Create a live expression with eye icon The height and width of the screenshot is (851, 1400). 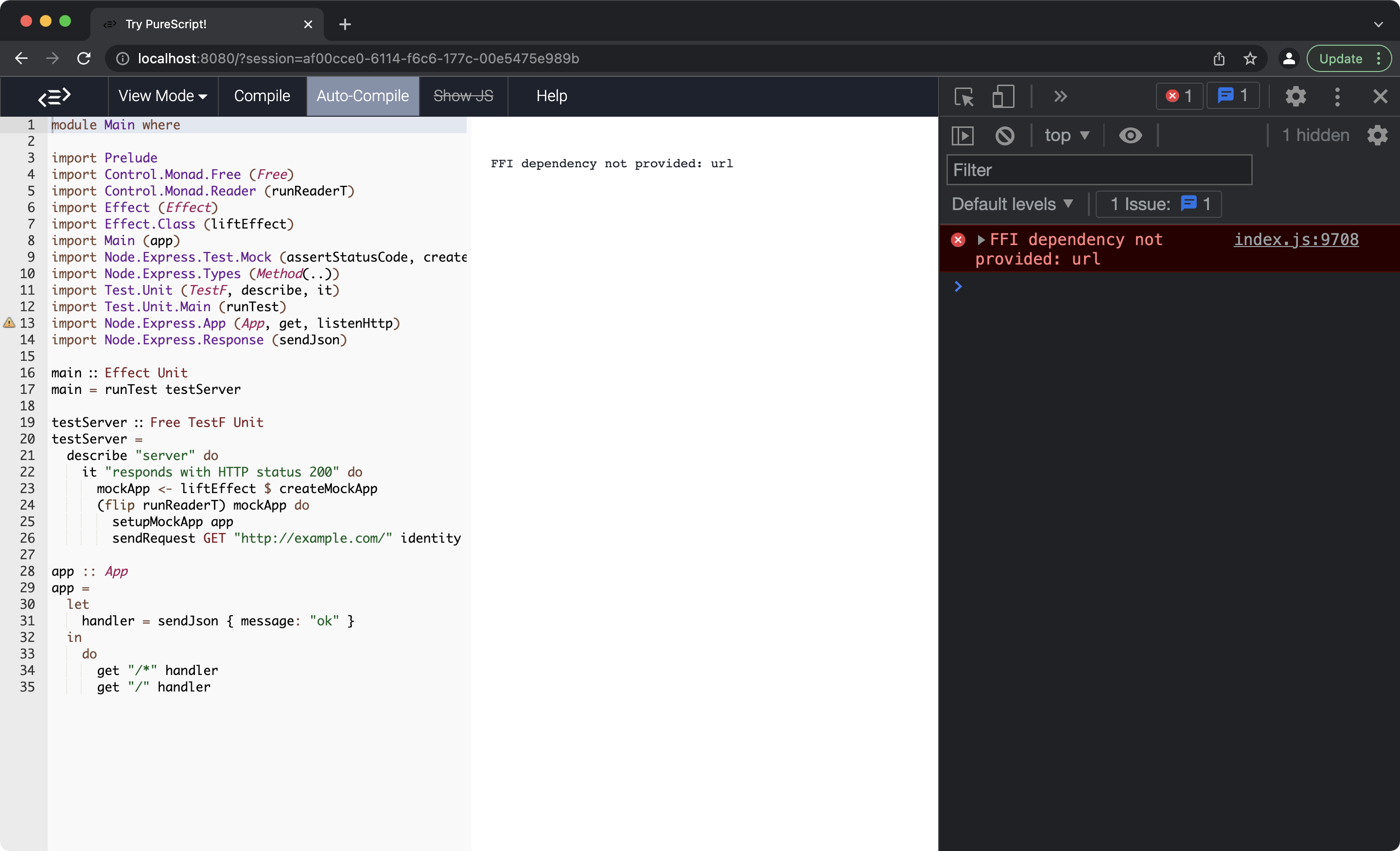(1130, 135)
